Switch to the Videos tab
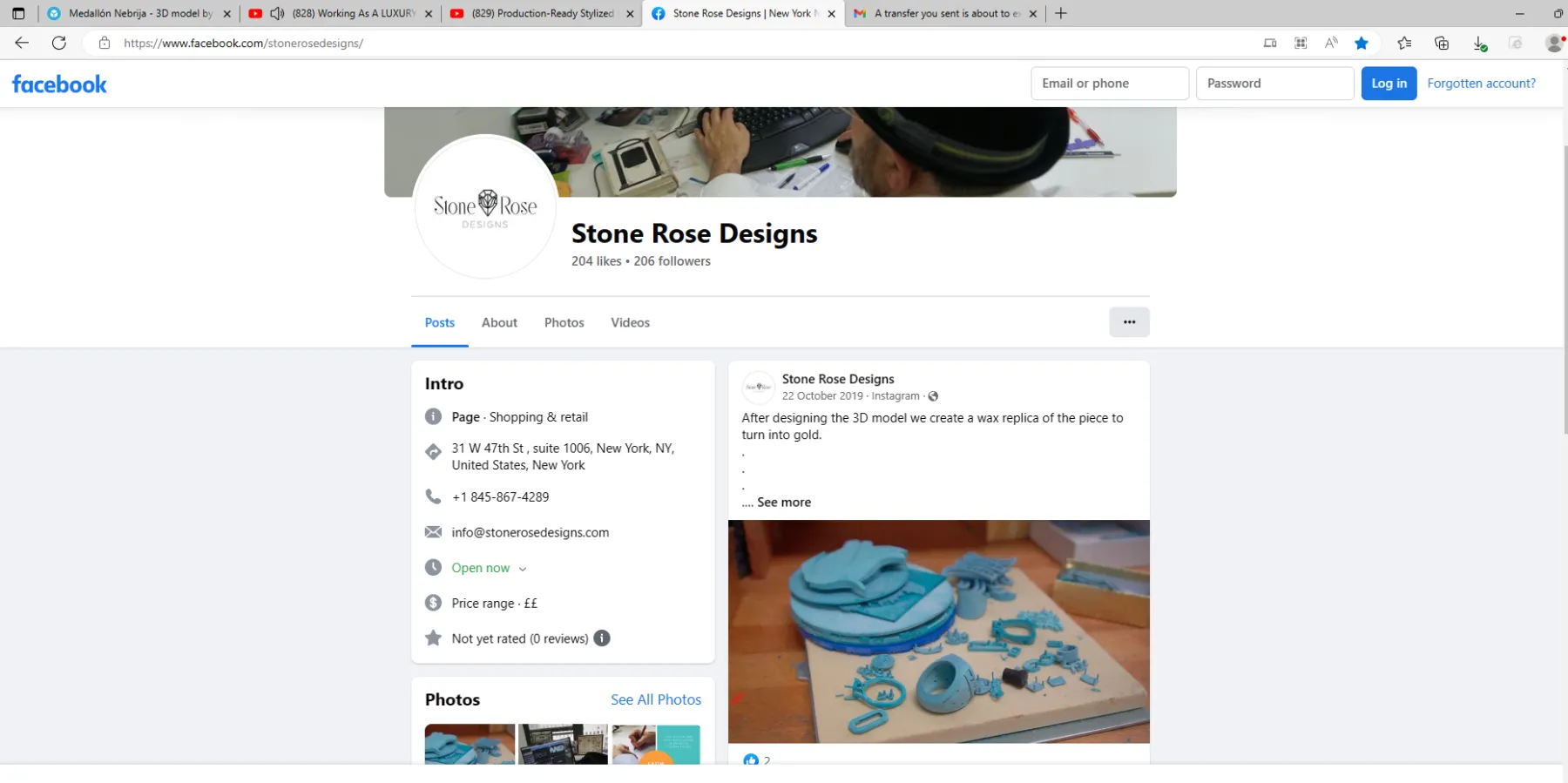 tap(630, 322)
